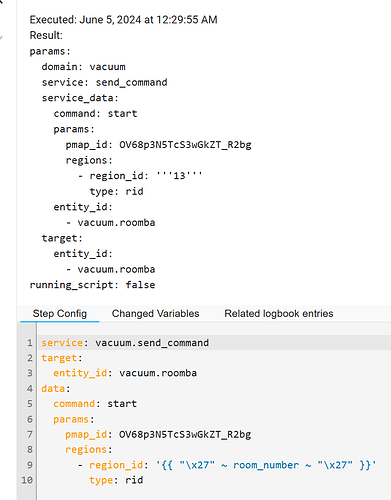Switch to the Step Config tab
The height and width of the screenshot is (500, 391).
(60, 313)
